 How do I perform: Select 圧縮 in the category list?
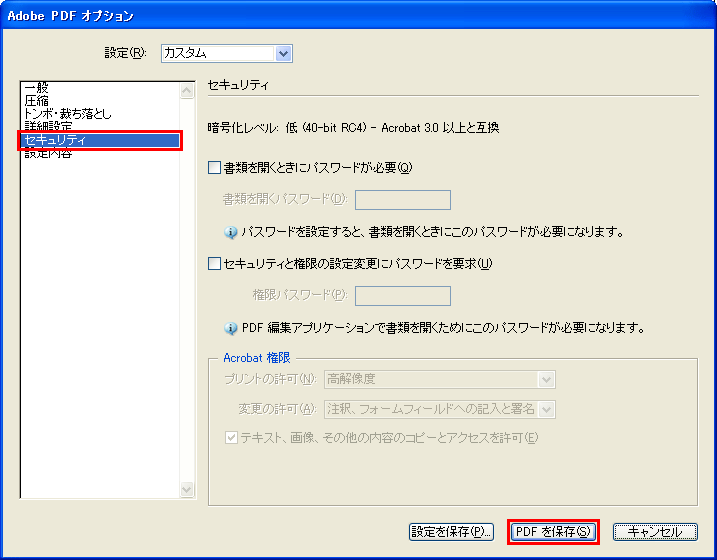[x=37, y=101]
